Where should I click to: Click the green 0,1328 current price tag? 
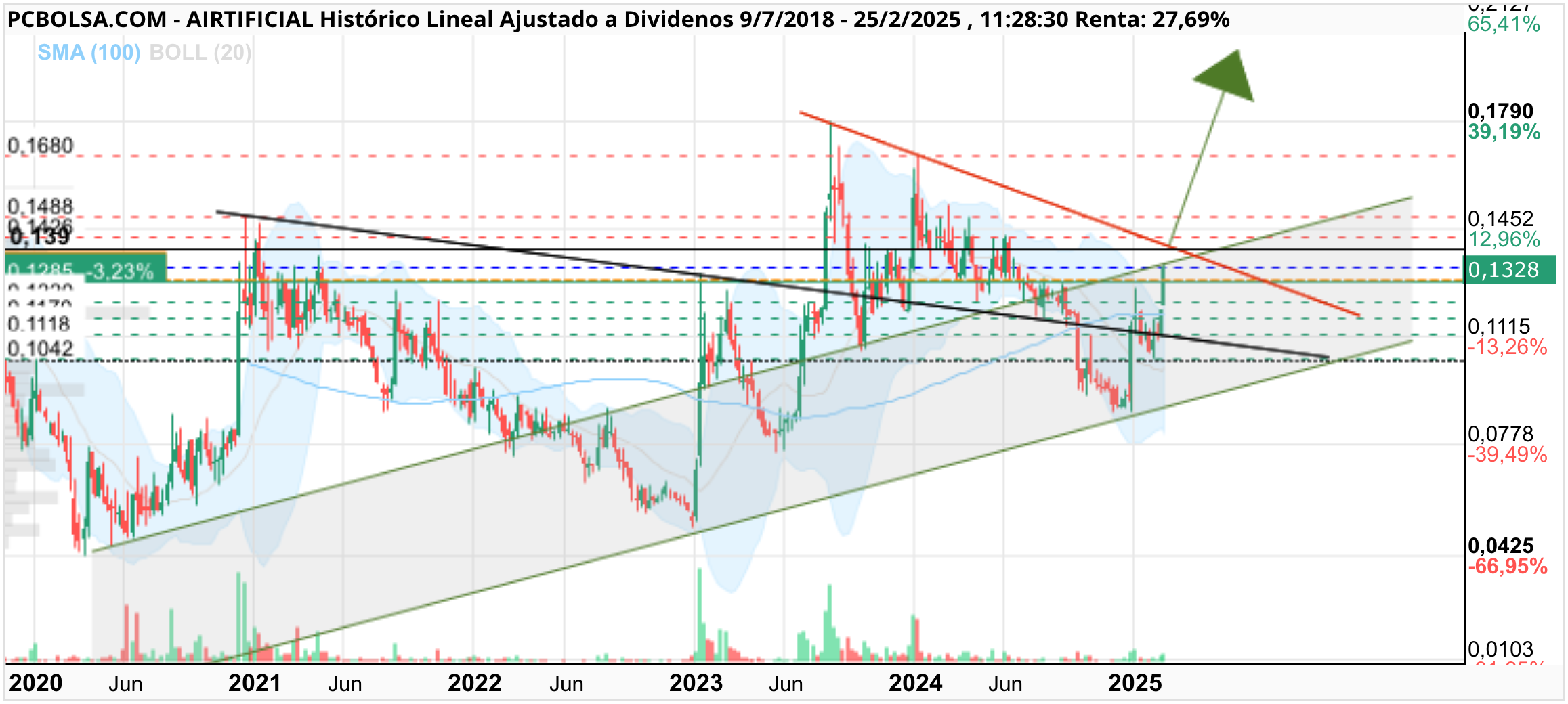click(x=1509, y=269)
